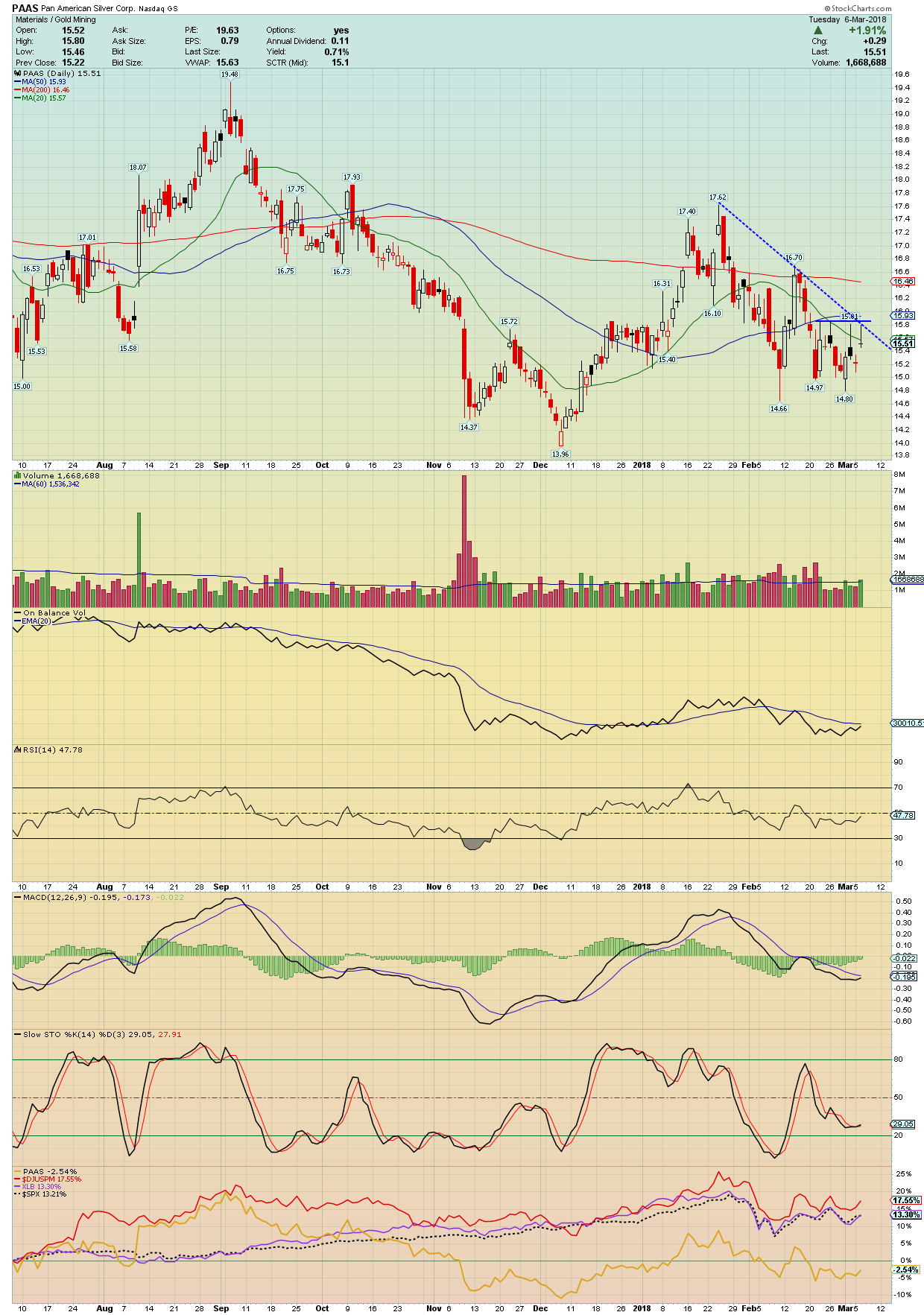Screen dimensions: 924x1315
Task: Click the PAAS ticker symbol in the title
Action: pos(25,8)
